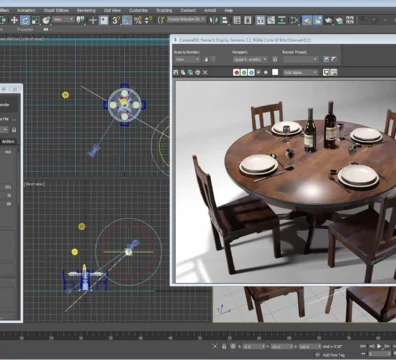
Task: Click the Render in Cloud teapot icon
Action: [x=339, y=20]
